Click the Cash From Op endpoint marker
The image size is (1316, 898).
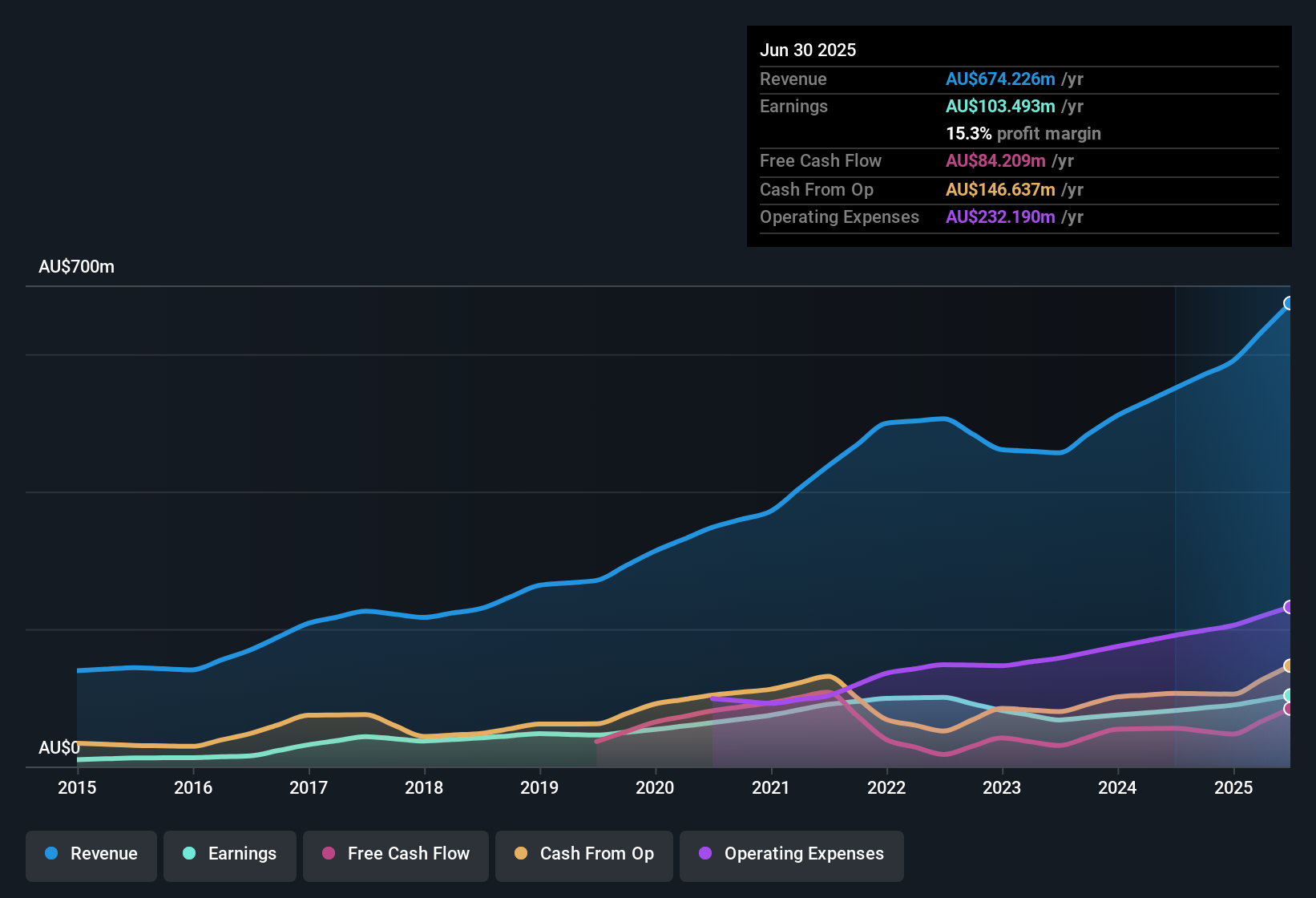coord(1289,665)
